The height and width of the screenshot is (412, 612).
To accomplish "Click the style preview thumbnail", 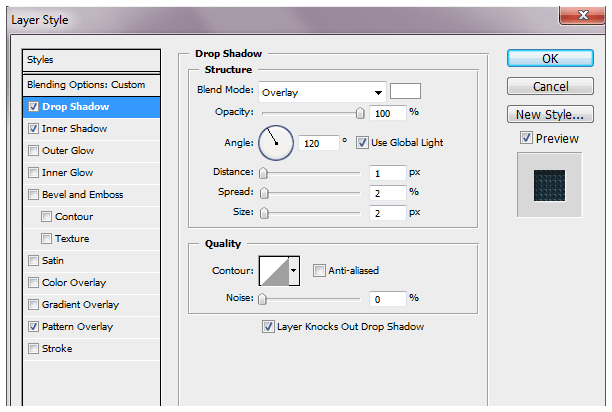I will (549, 184).
